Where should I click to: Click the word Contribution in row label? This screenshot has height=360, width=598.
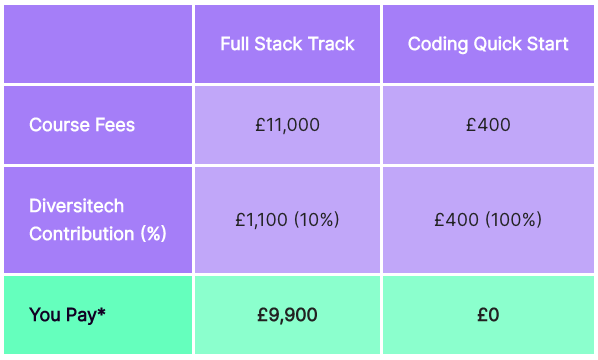tap(82, 234)
